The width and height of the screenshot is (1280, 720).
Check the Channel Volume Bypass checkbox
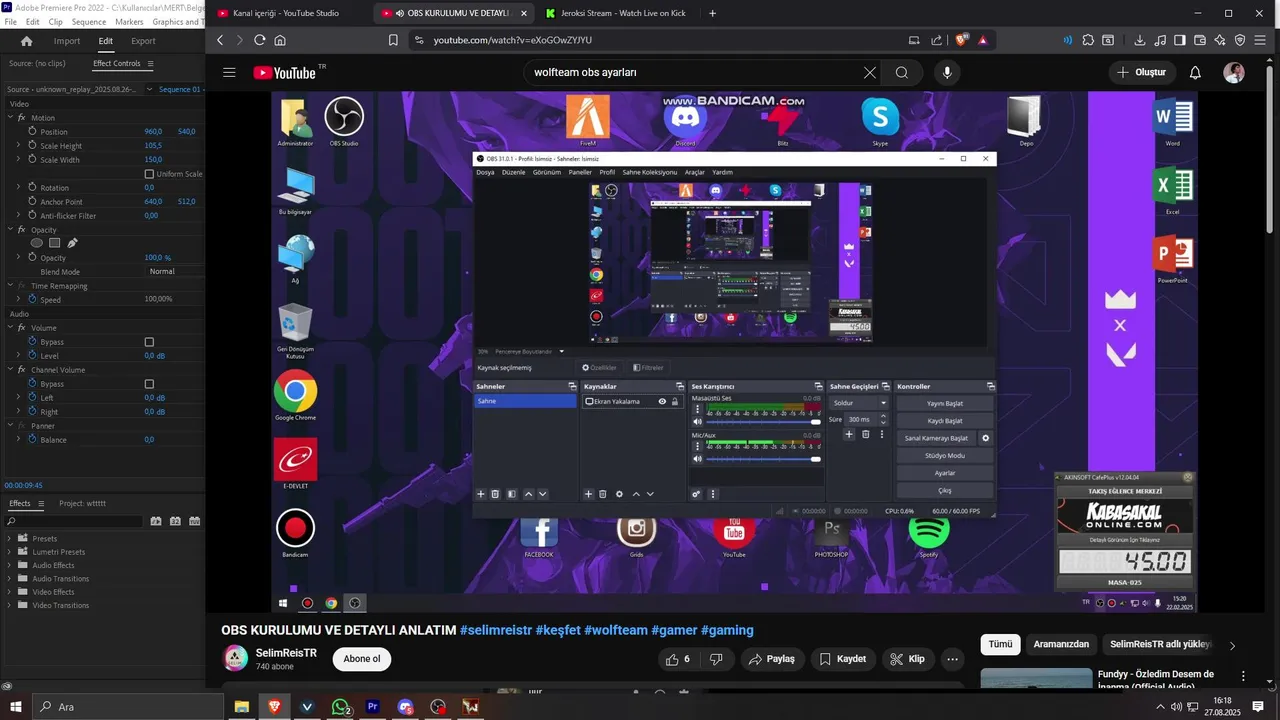pyautogui.click(x=149, y=384)
